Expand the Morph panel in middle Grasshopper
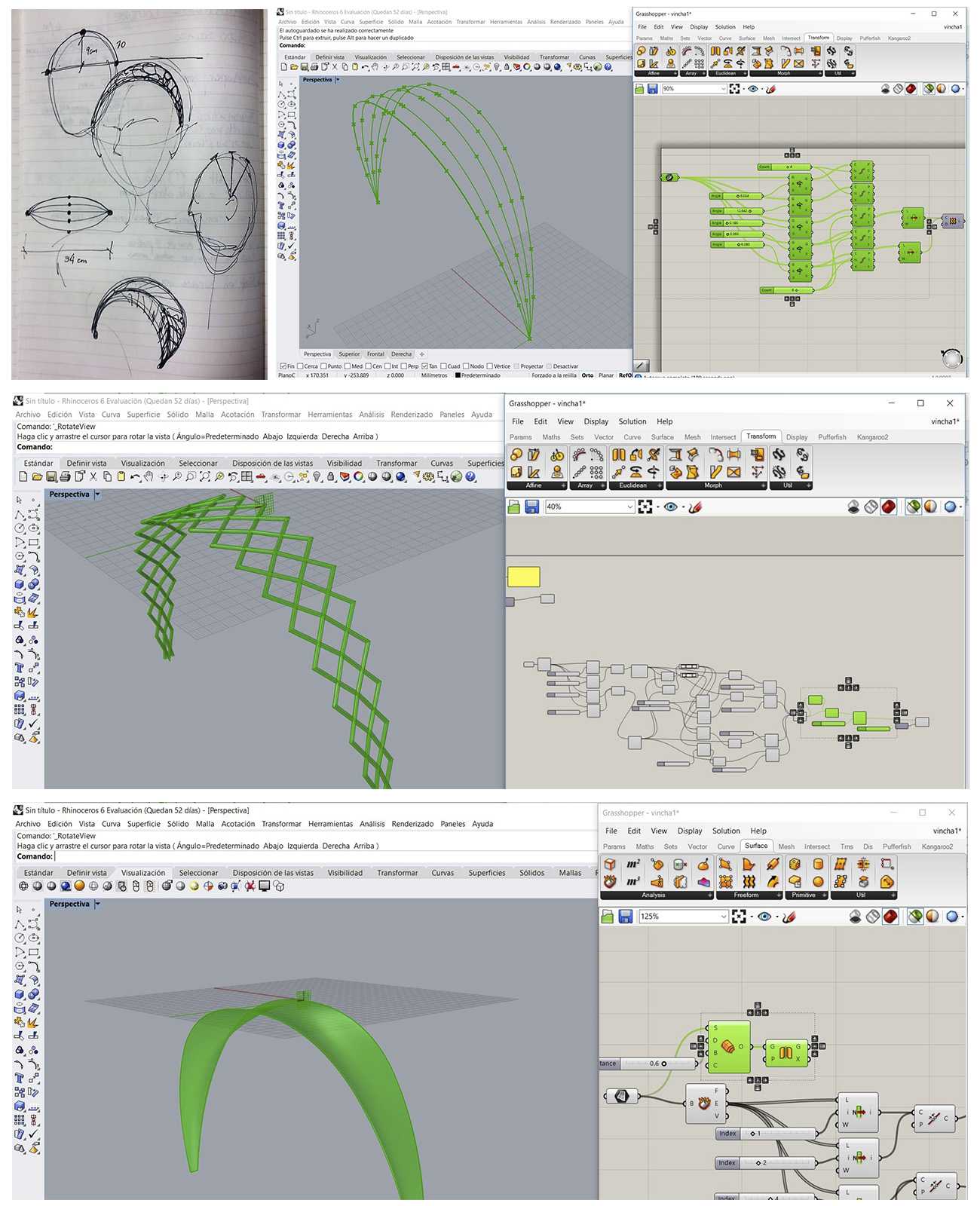Image resolution: width=980 pixels, height=1206 pixels. pyautogui.click(x=765, y=485)
